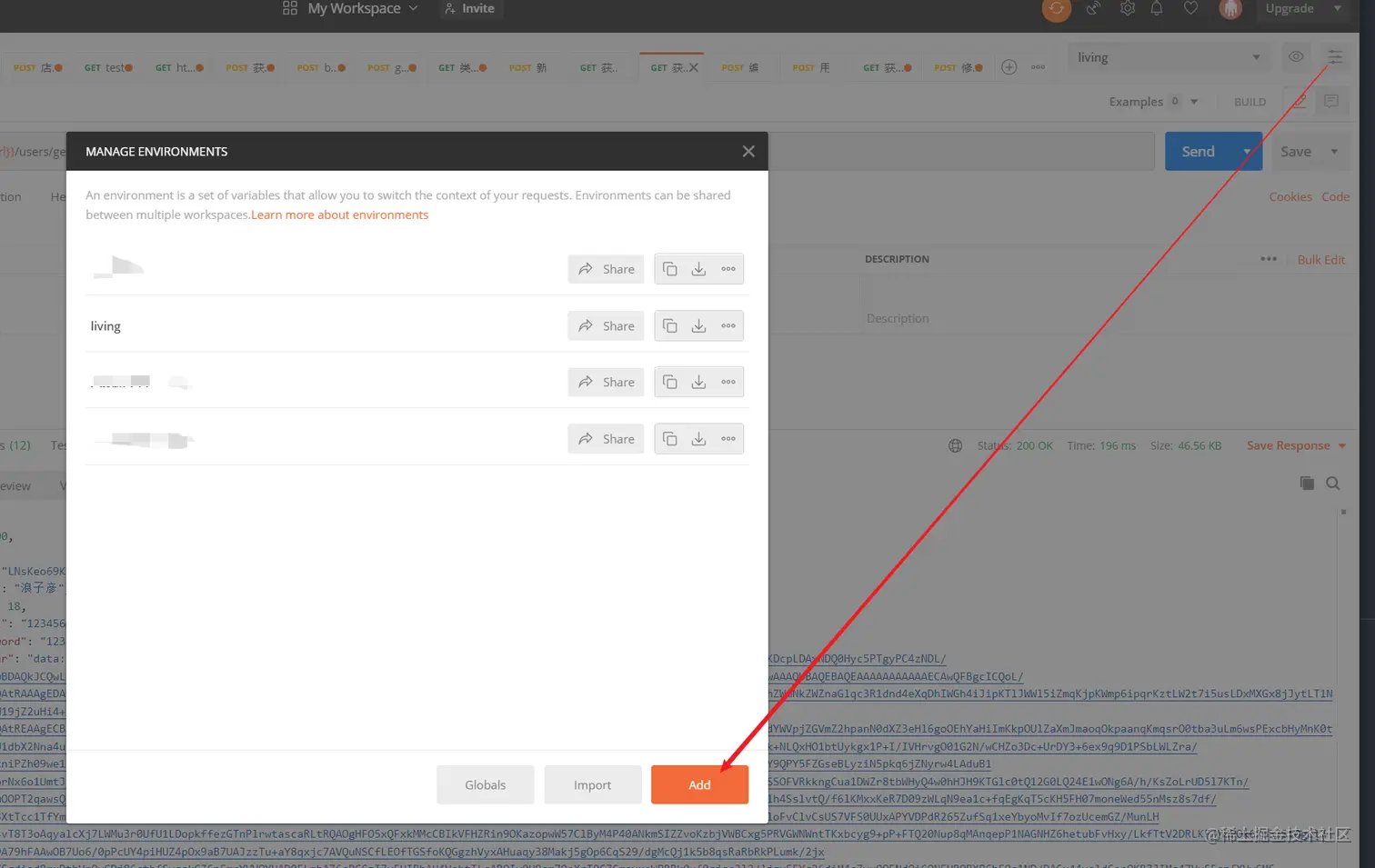Open more actions for living environment
Viewport: 1375px width, 868px height.
coord(728,325)
